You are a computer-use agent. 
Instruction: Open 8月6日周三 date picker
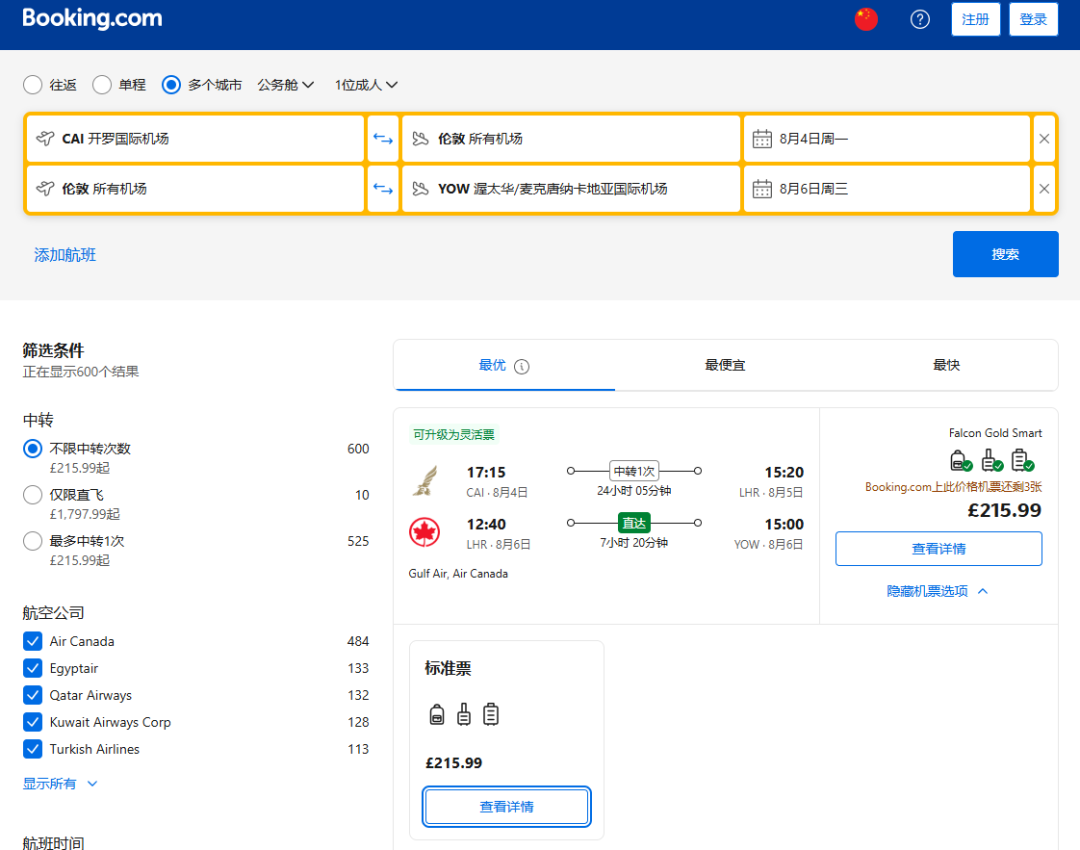(887, 189)
